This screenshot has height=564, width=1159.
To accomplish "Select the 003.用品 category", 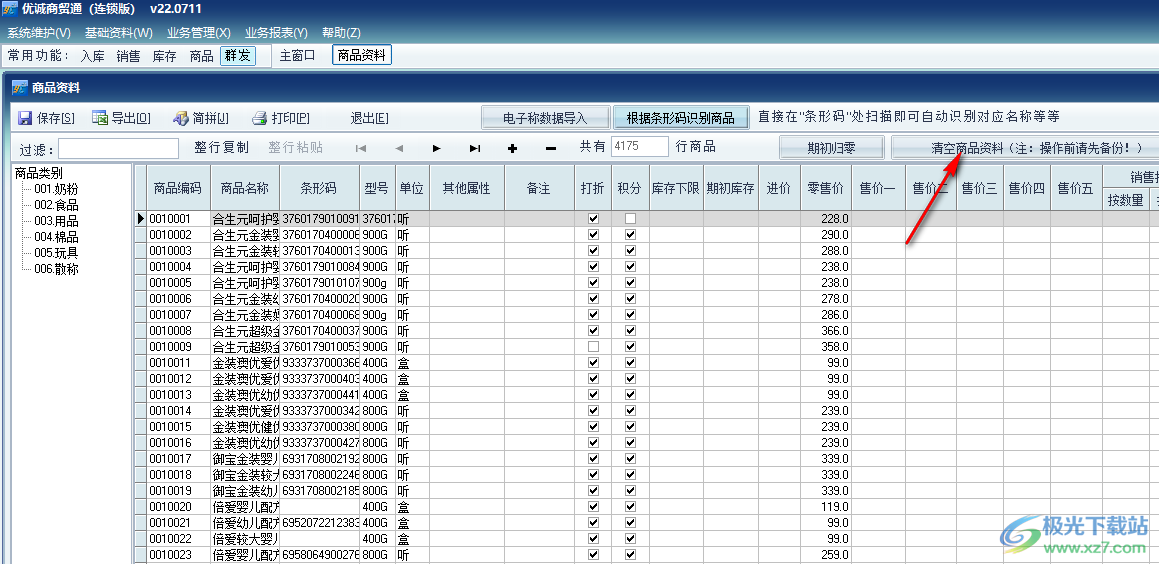I will (56, 221).
